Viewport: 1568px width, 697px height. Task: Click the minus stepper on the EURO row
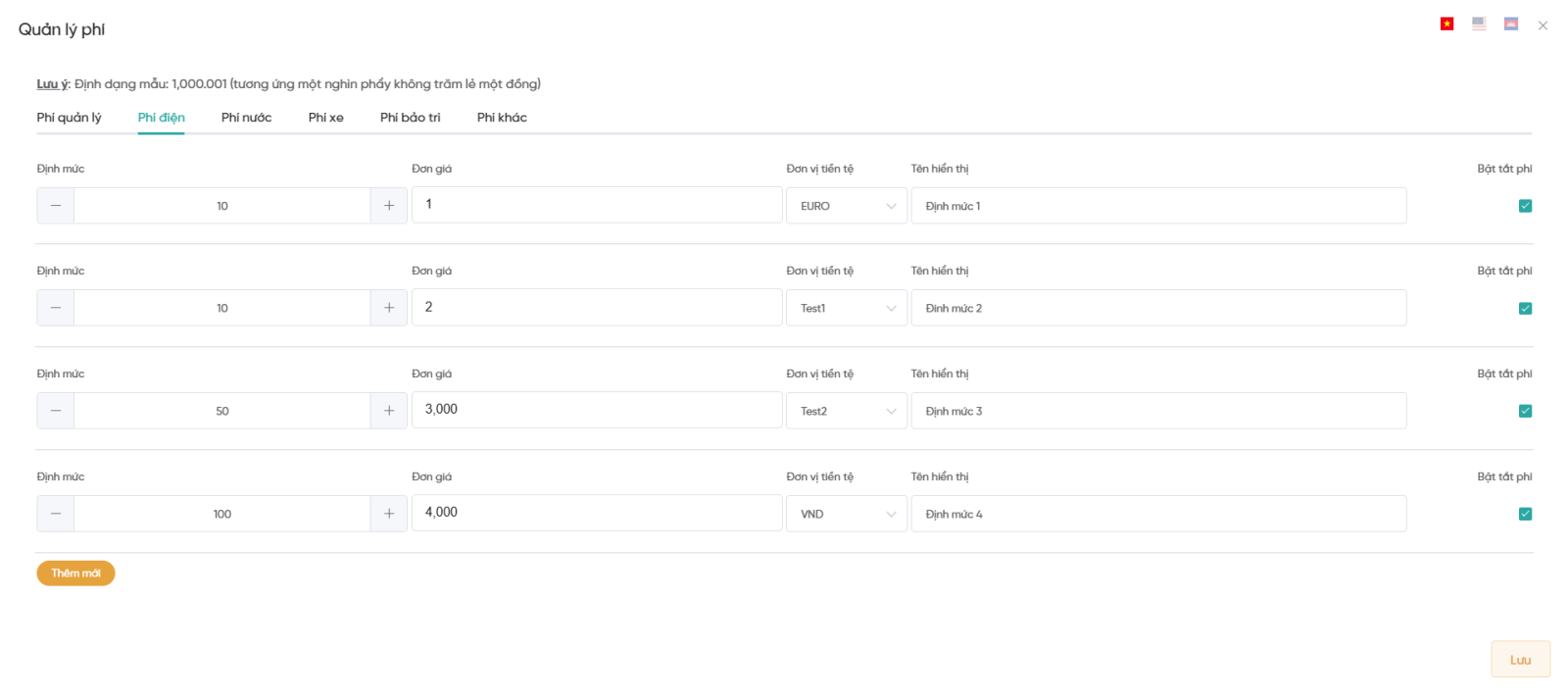56,206
